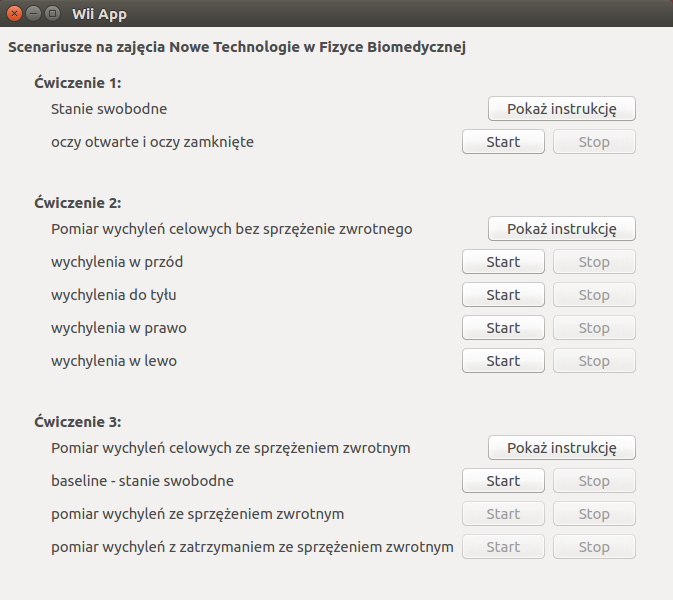Start the 'oczy otwarte i oczy zamknięte' measurement
Screen dimensions: 673x600
(503, 141)
